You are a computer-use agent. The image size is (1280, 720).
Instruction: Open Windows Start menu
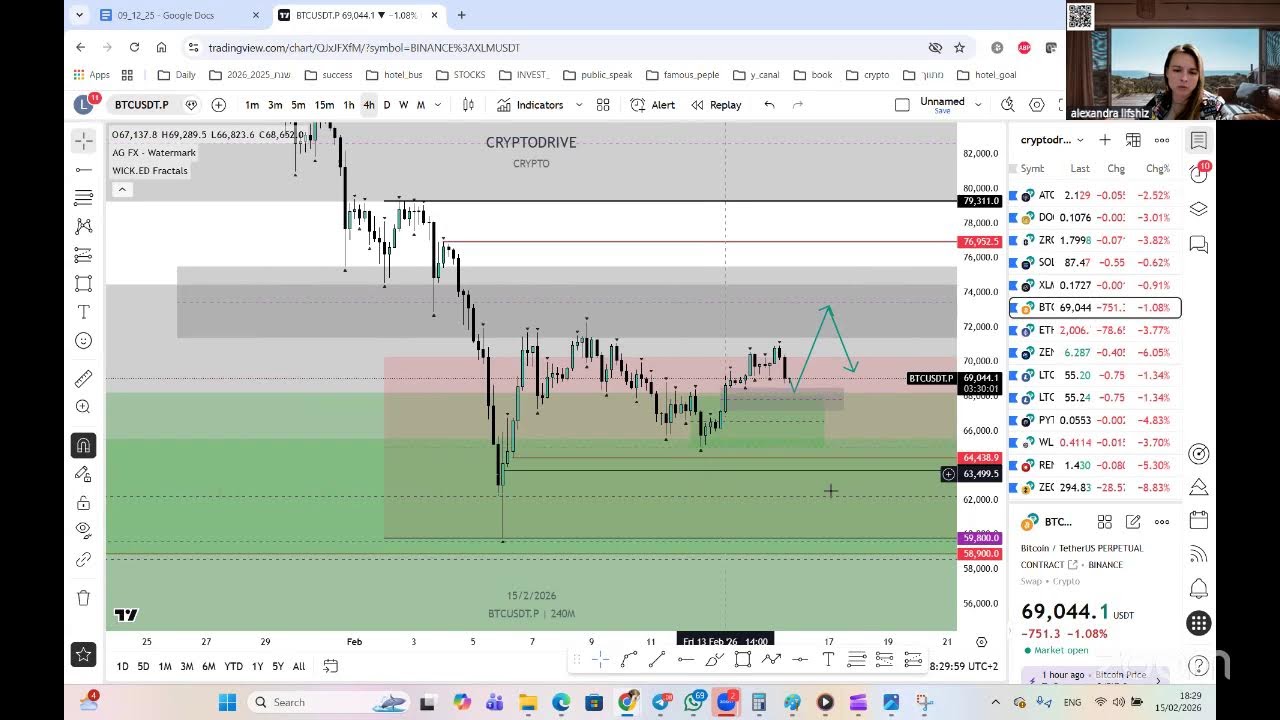tap(227, 702)
